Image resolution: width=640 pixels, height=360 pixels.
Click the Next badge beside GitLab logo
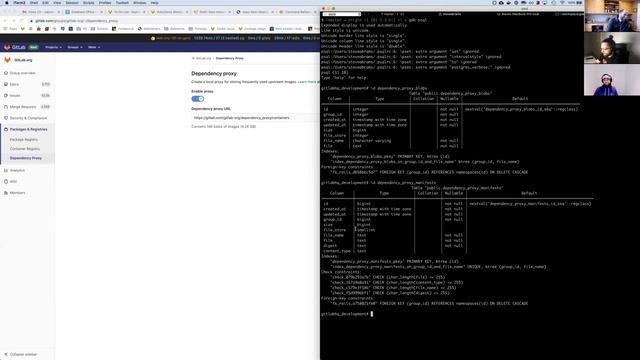33,47
